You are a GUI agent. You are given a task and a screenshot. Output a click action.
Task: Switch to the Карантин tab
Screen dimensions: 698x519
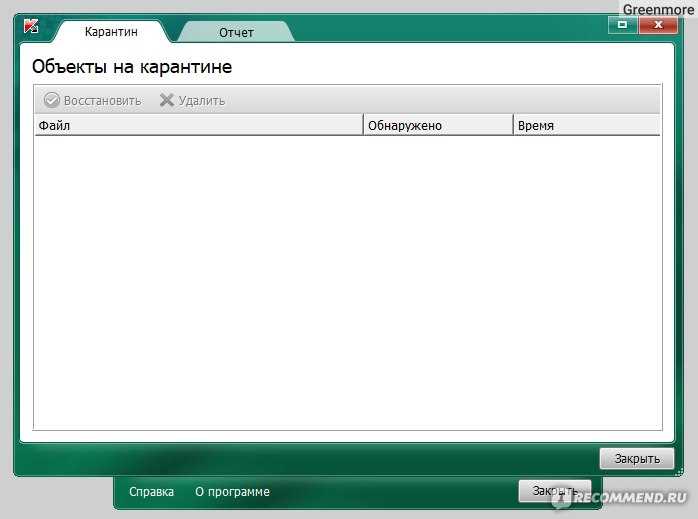point(111,32)
